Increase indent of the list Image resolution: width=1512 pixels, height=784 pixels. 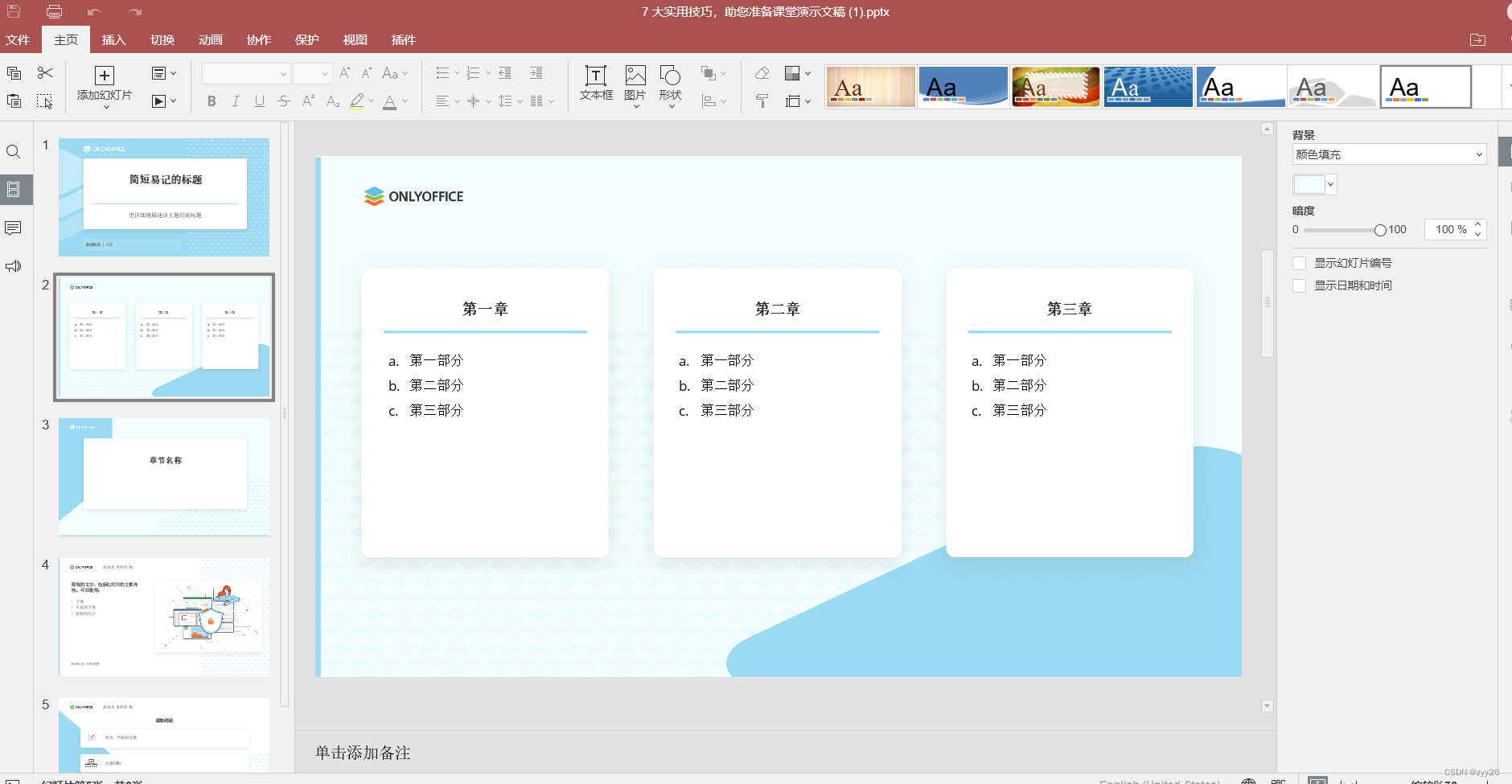point(536,73)
